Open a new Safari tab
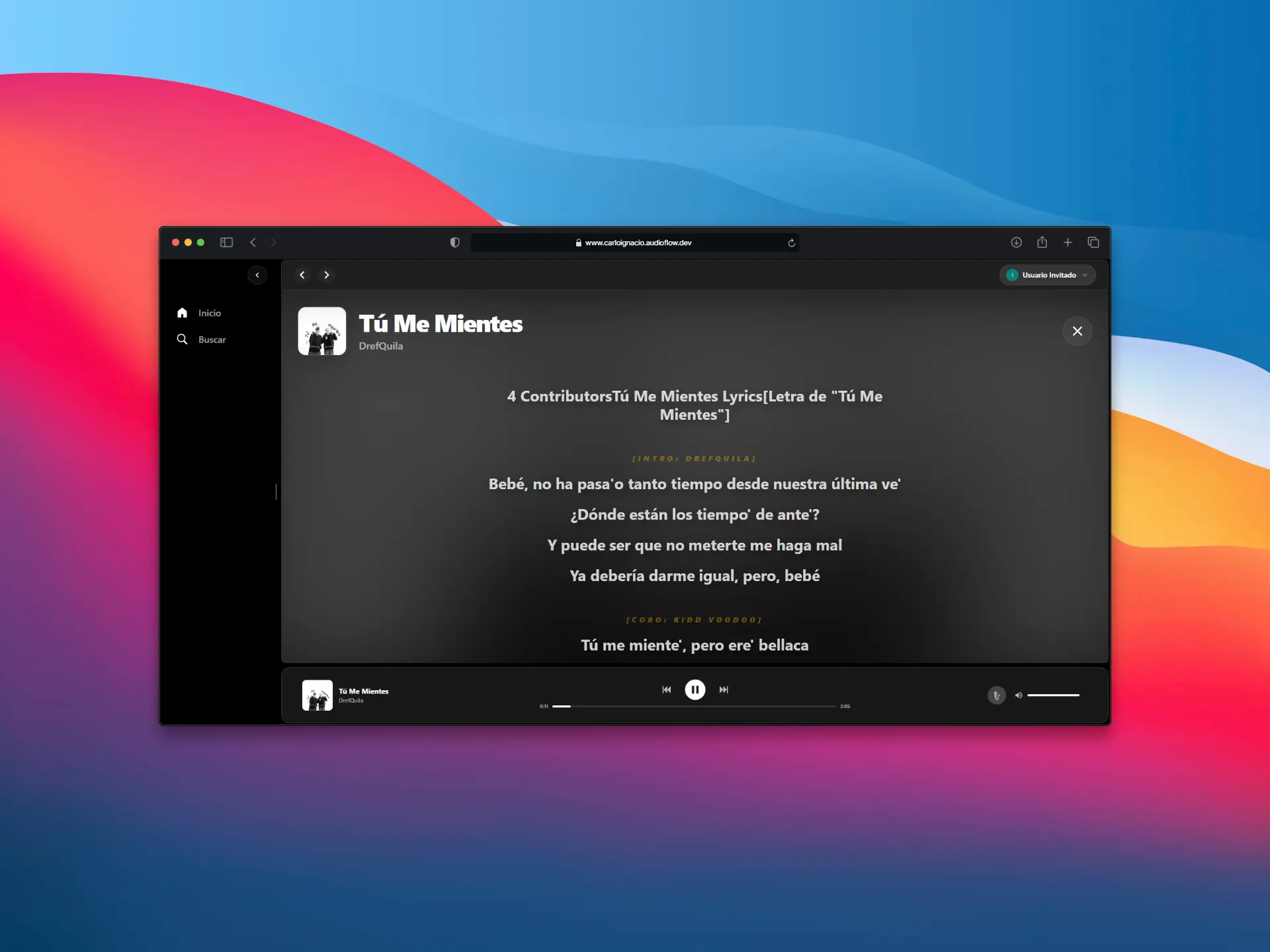 [x=1068, y=243]
